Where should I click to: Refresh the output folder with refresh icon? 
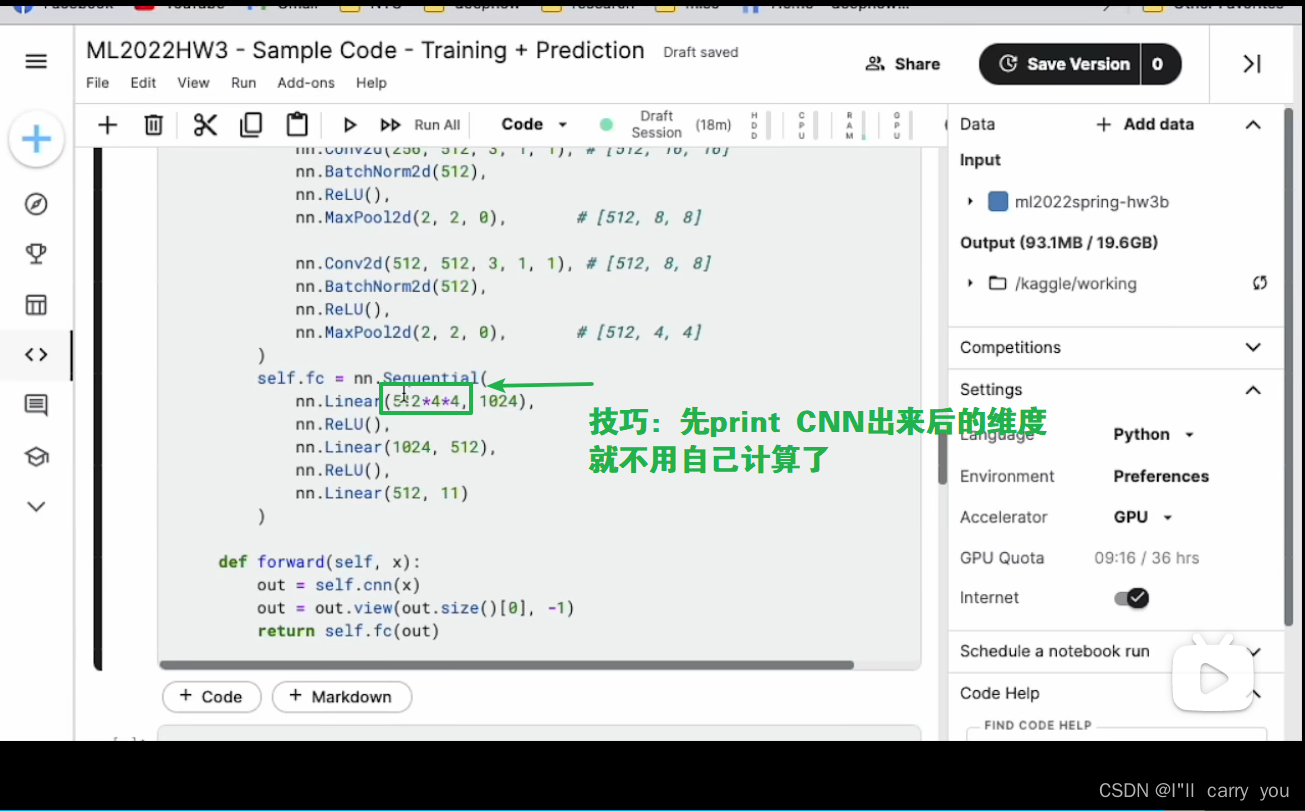click(x=1260, y=283)
